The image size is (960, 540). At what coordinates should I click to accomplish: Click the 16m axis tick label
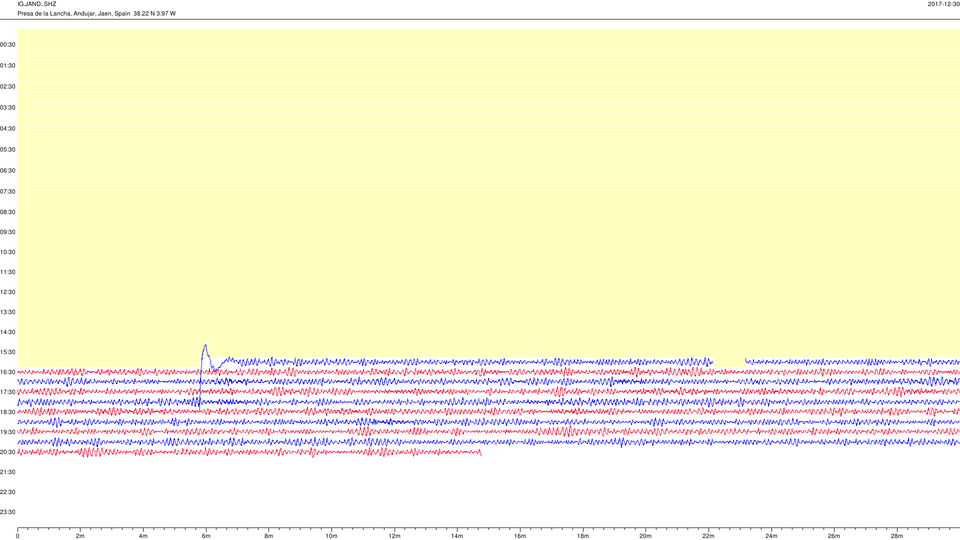520,536
